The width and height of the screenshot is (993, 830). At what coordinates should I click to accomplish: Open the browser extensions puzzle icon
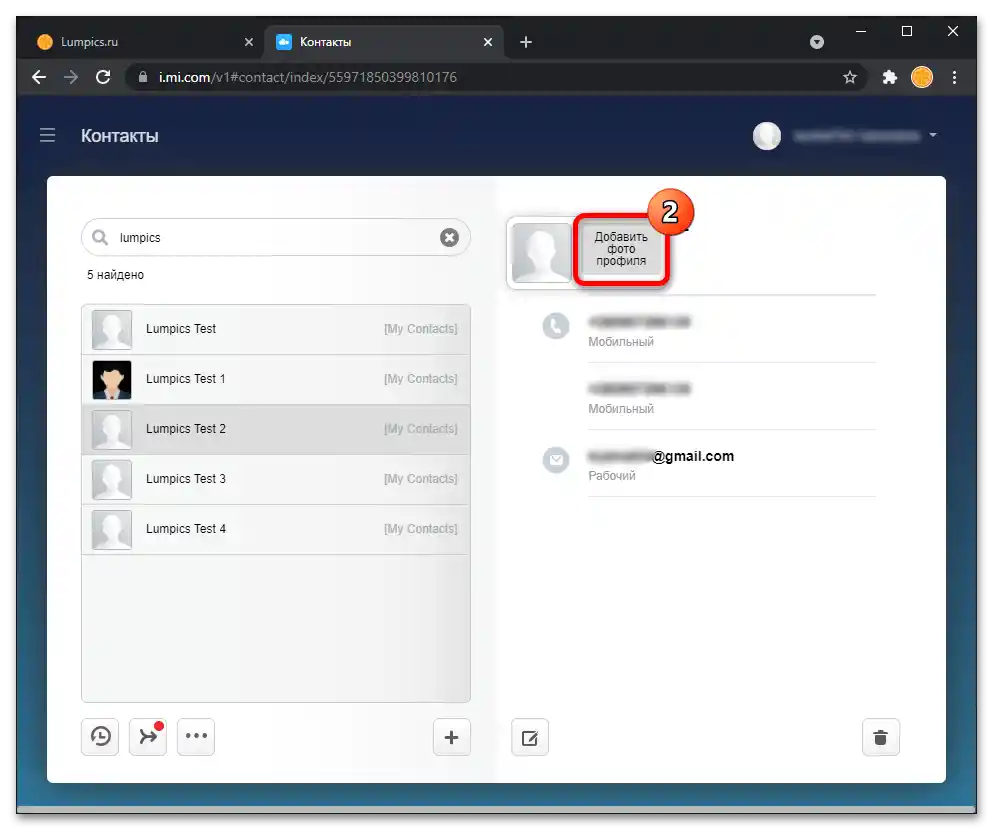tap(890, 77)
